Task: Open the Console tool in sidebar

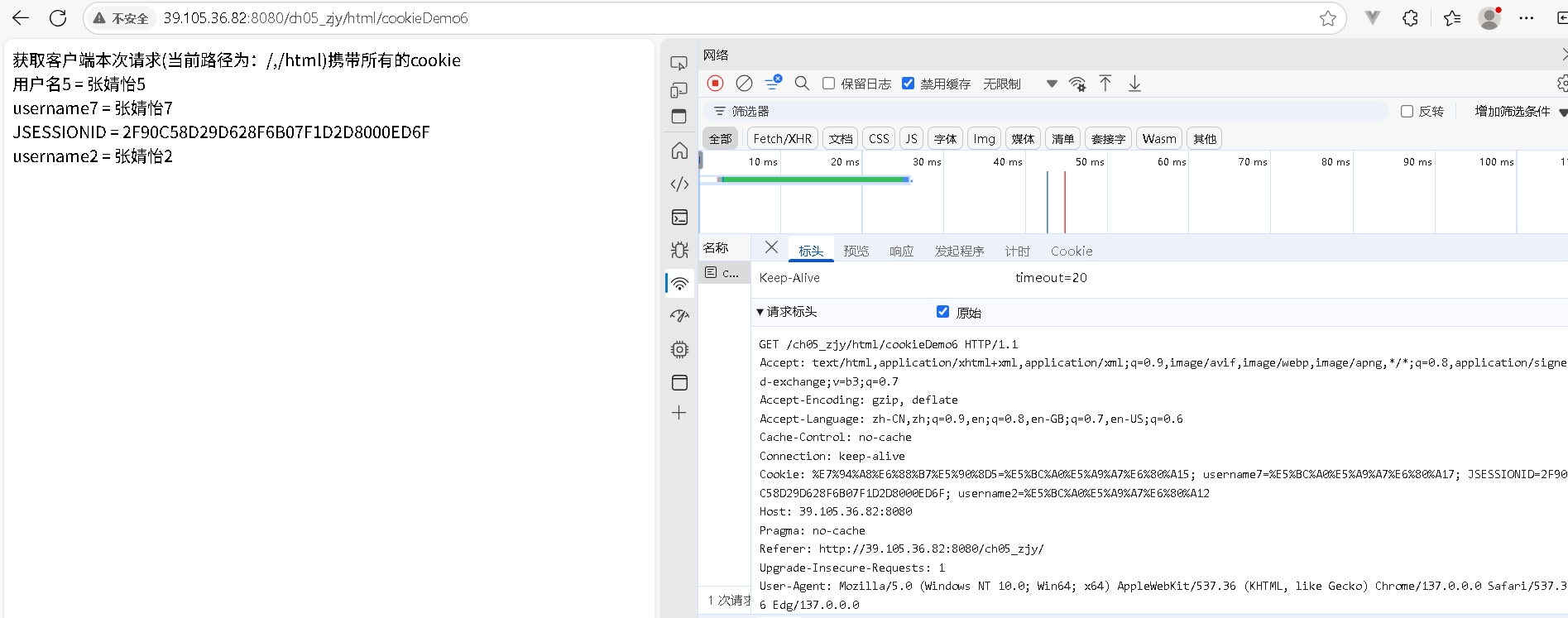Action: tap(679, 218)
